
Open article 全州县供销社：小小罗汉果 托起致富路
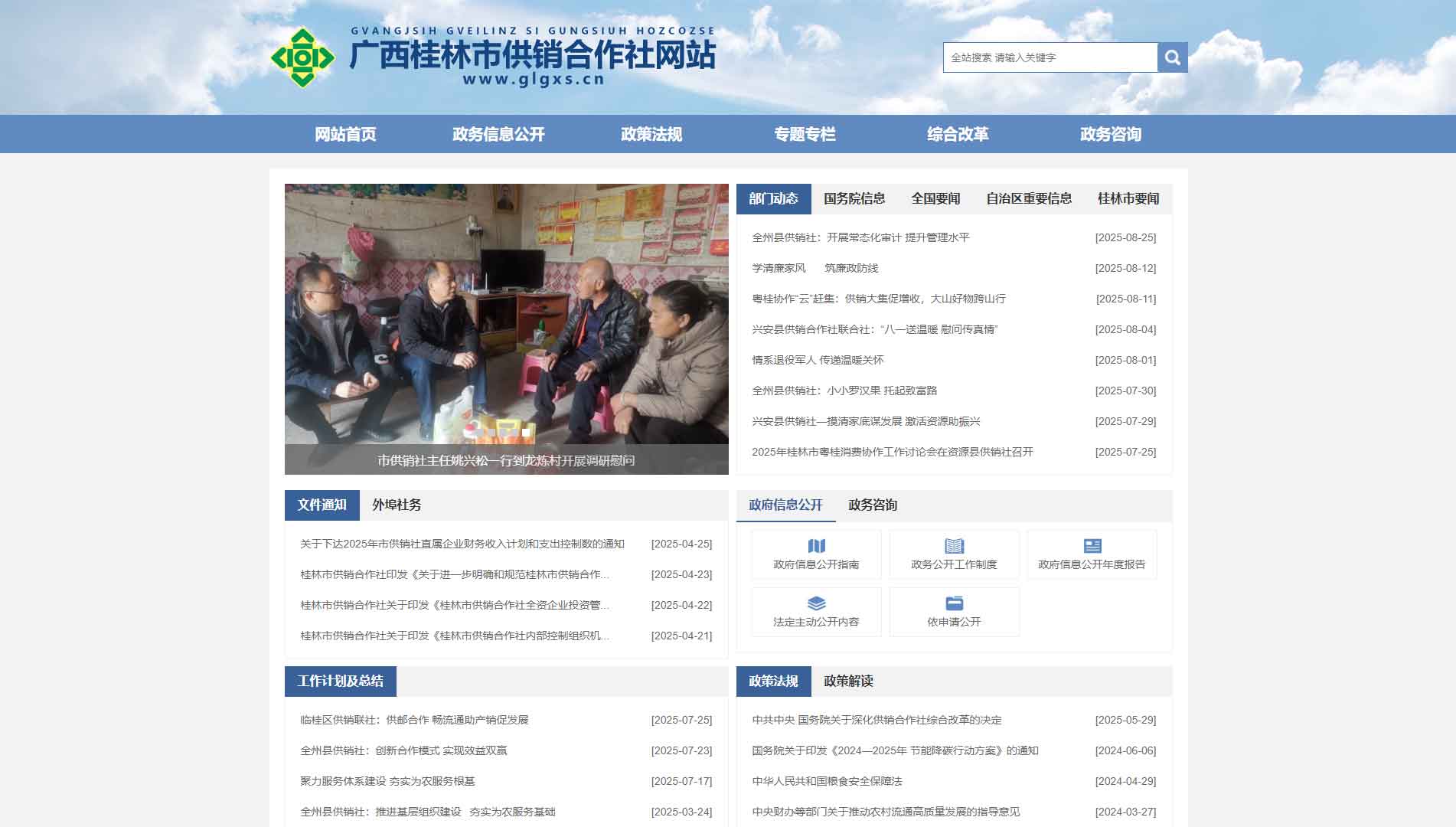[x=844, y=391]
